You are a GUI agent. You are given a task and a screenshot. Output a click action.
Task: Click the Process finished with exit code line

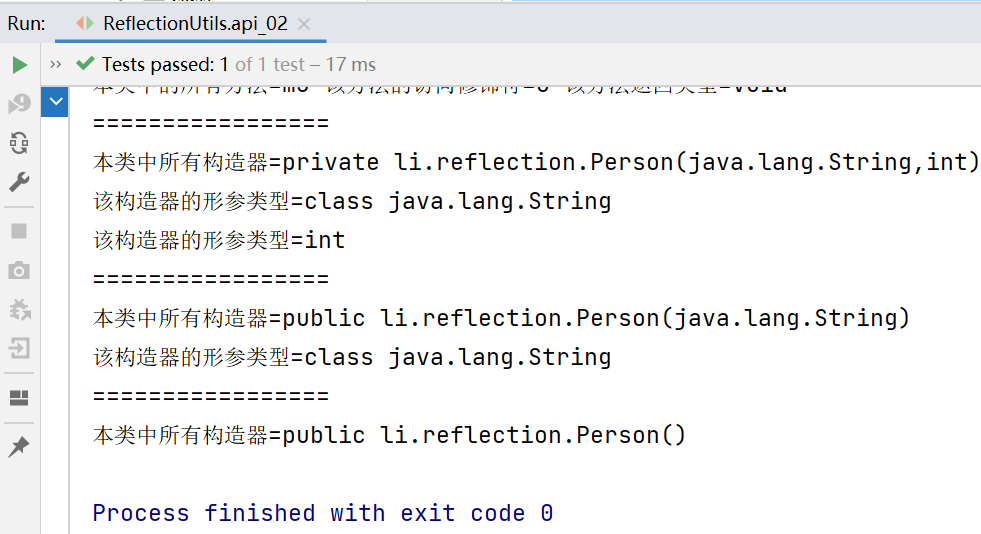click(322, 513)
